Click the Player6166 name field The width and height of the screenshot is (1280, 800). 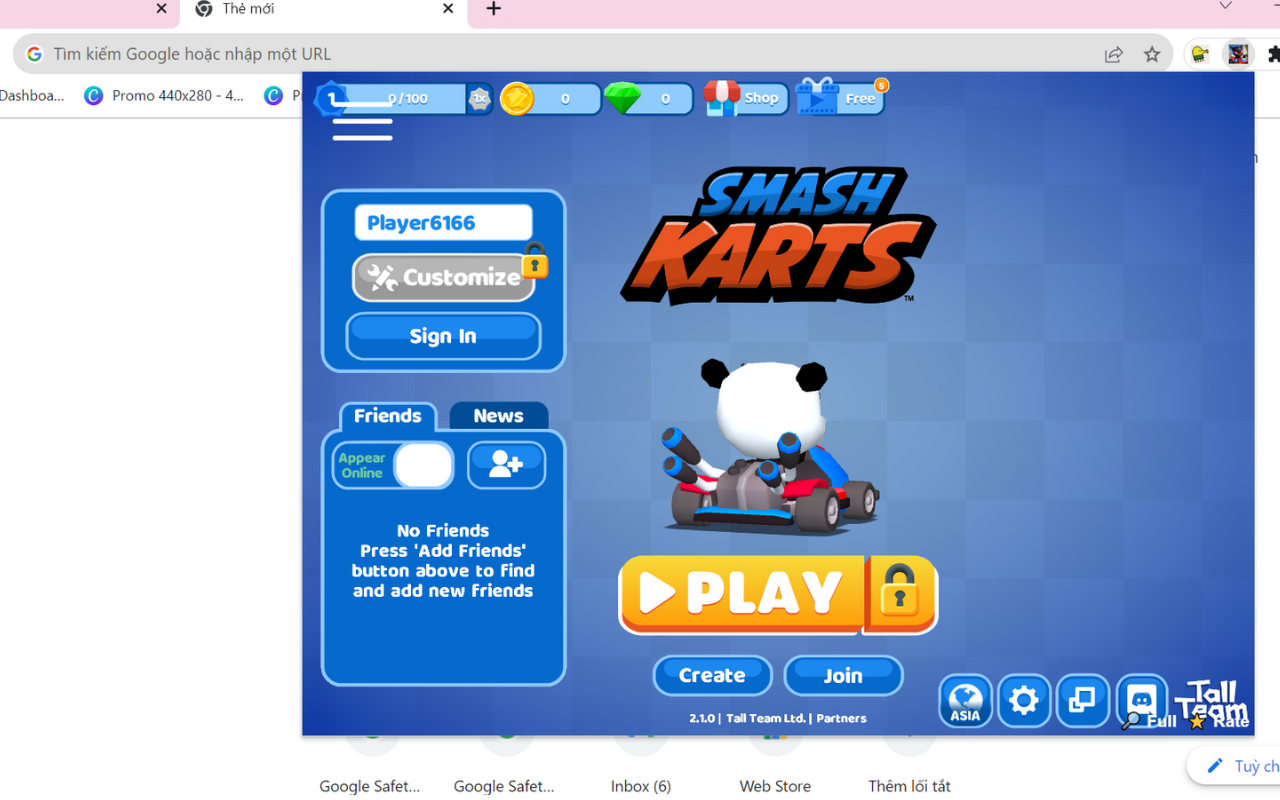point(443,222)
